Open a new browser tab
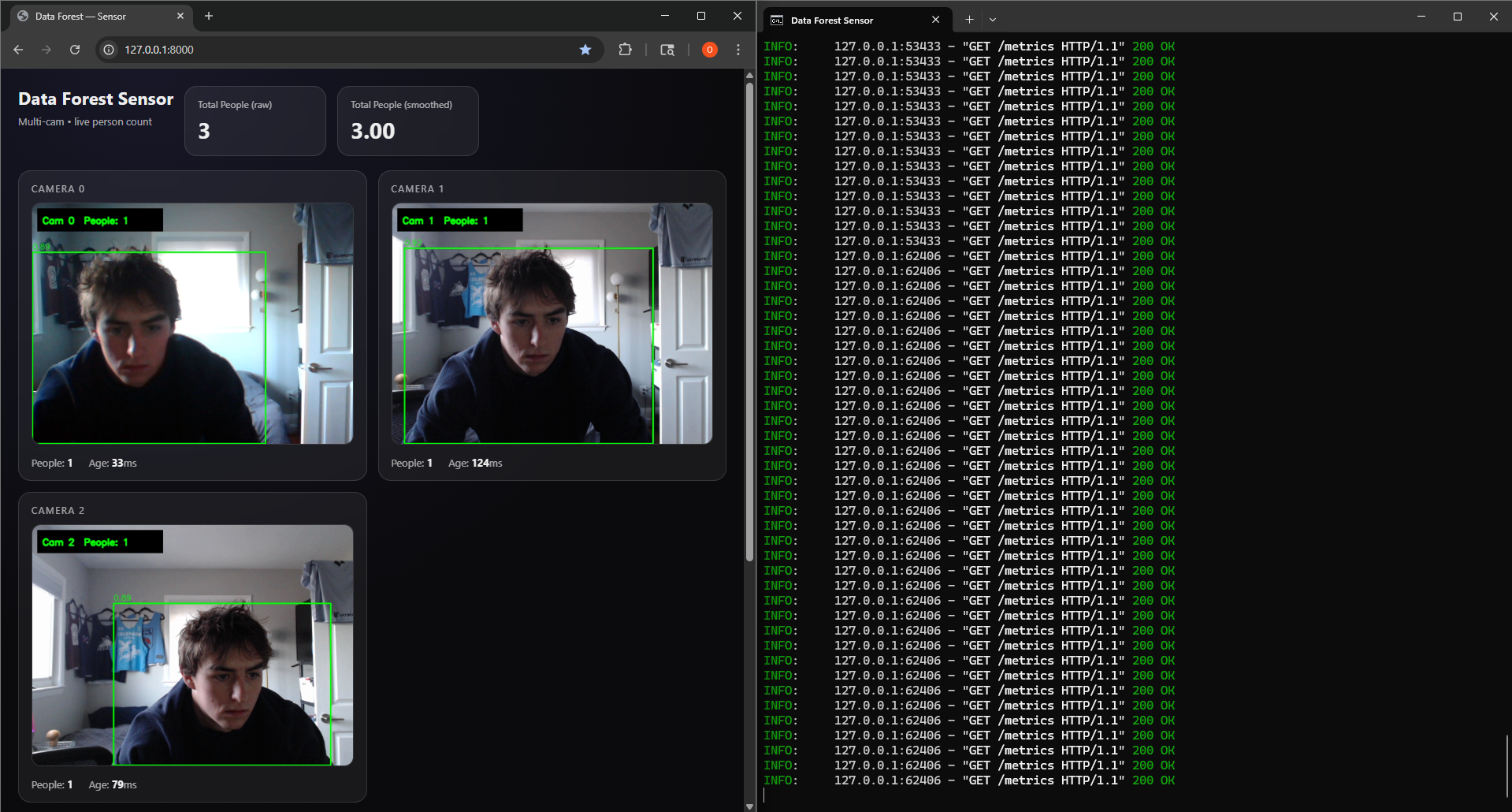1512x812 pixels. coord(209,16)
